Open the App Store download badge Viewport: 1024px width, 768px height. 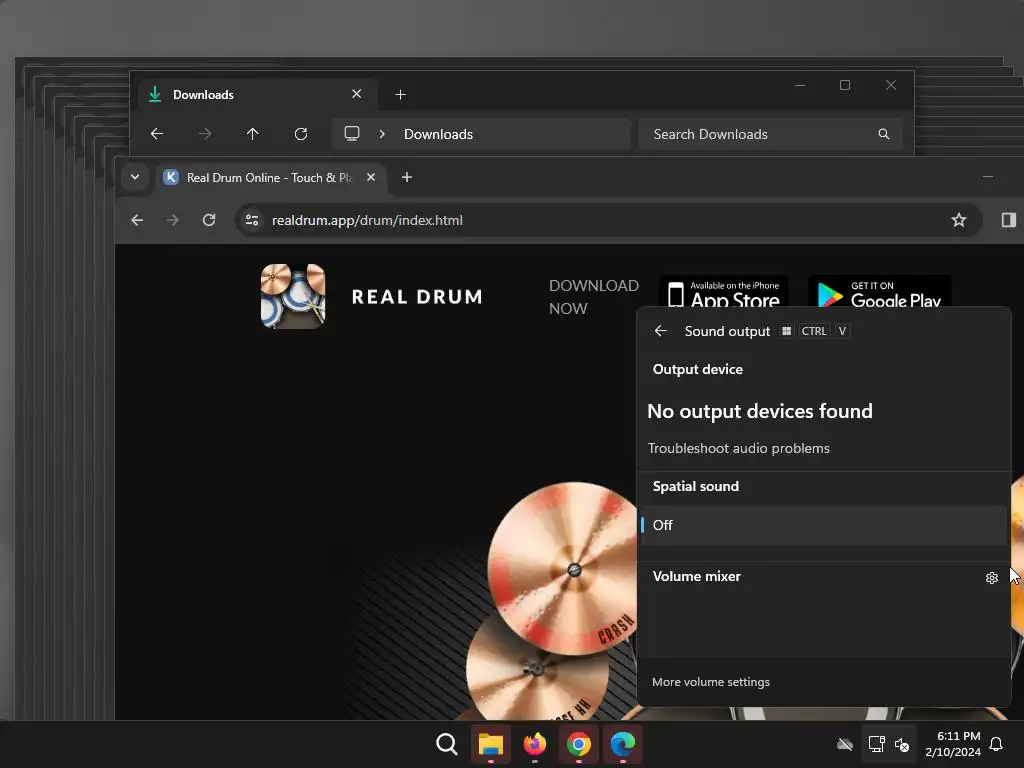724,292
